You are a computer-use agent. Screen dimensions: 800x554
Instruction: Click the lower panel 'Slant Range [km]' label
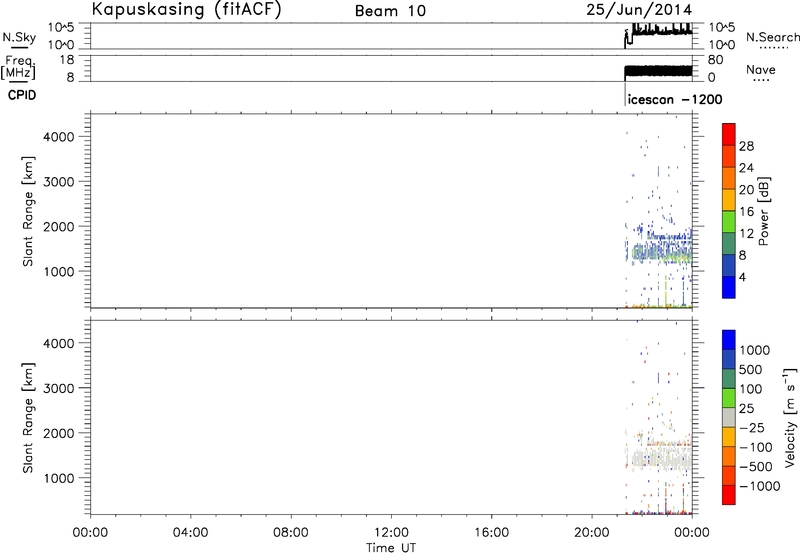pyautogui.click(x=28, y=417)
